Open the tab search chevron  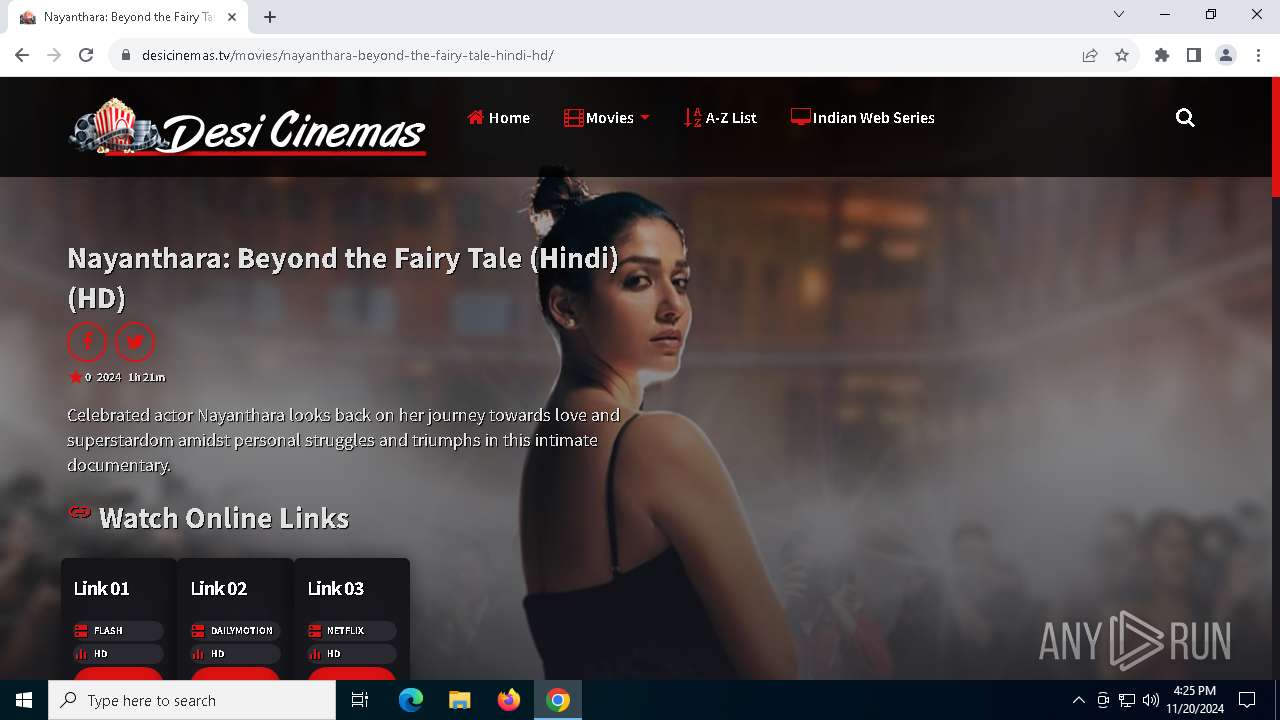[1119, 14]
